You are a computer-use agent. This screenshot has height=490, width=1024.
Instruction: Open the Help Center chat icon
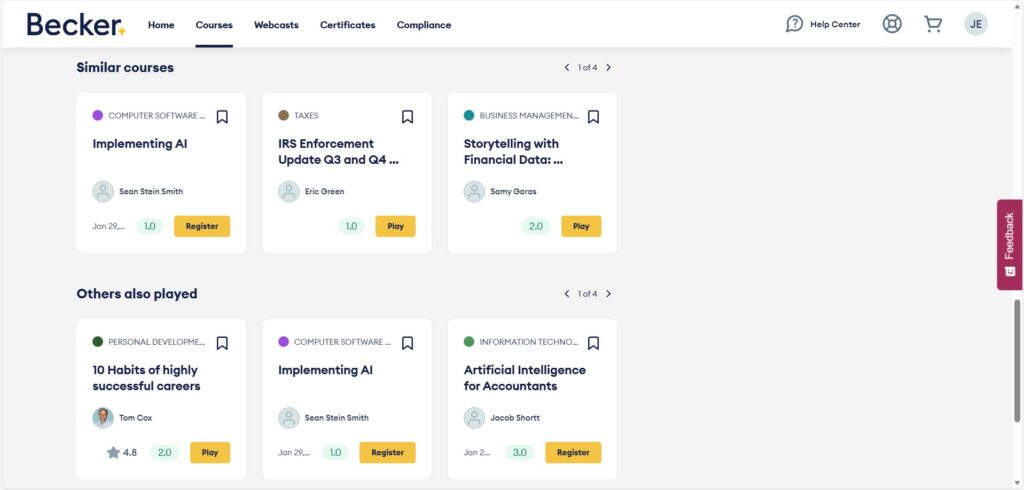tap(795, 24)
